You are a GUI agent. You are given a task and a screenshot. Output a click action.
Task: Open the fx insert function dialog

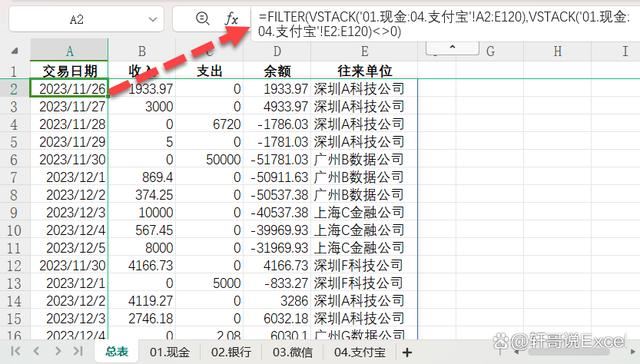231,18
